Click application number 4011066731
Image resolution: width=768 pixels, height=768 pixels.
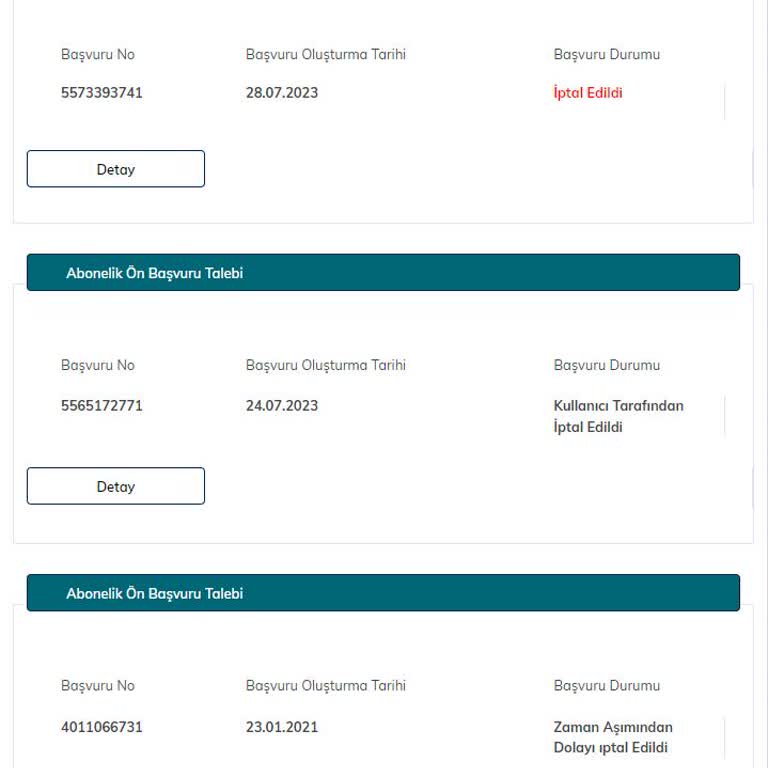point(101,727)
